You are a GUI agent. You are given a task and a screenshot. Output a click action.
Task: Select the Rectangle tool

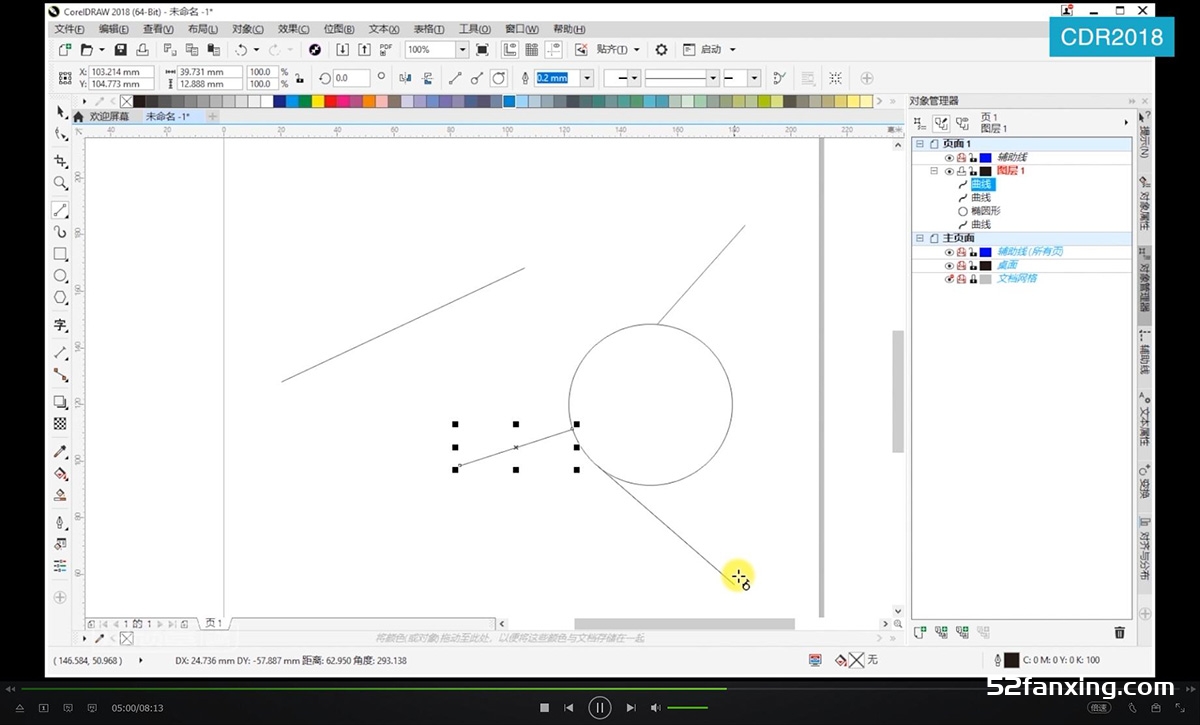pyautogui.click(x=61, y=254)
